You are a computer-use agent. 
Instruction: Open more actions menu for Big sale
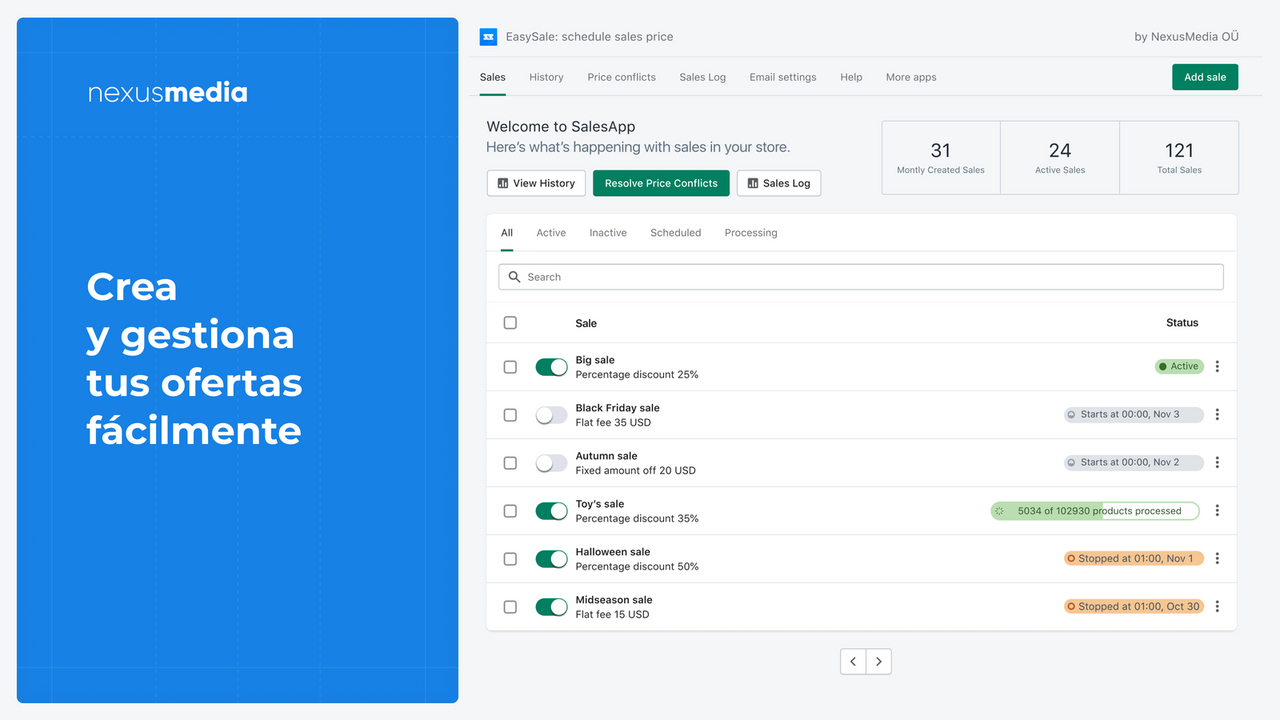click(1217, 367)
